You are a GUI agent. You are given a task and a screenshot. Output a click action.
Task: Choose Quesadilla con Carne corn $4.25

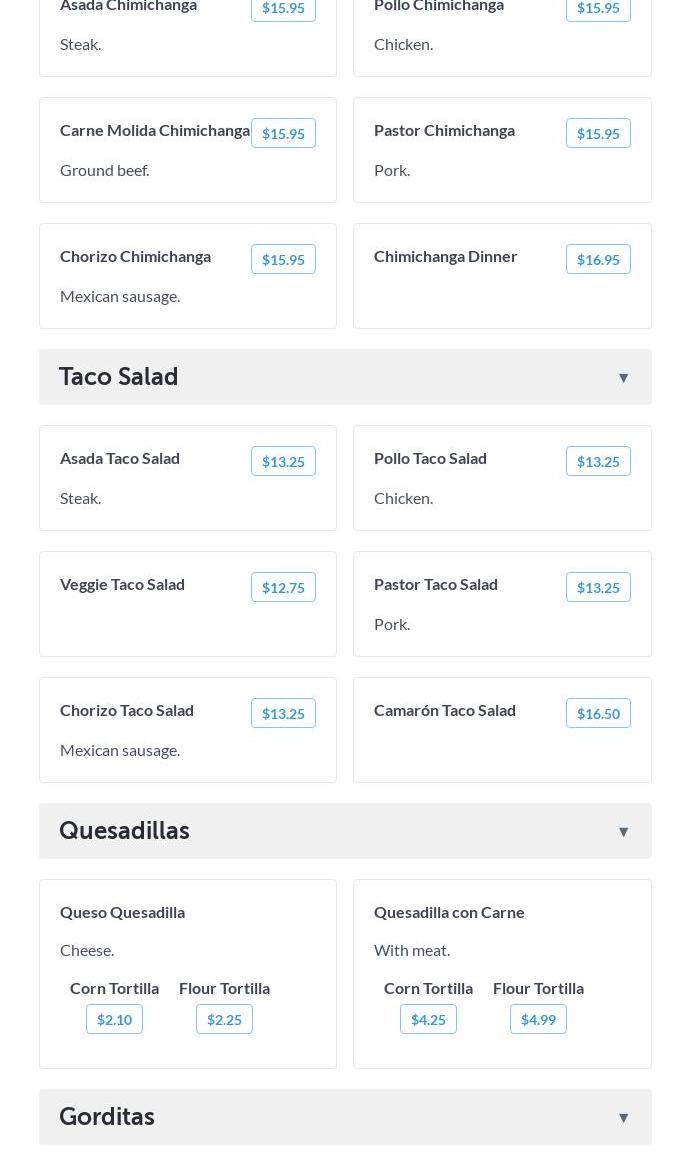(x=428, y=1020)
